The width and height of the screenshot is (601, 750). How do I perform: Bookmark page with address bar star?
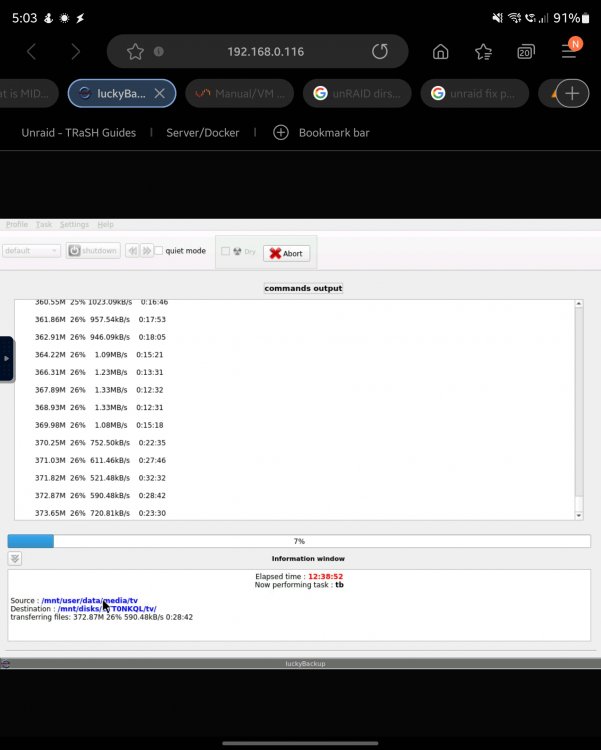(x=135, y=51)
